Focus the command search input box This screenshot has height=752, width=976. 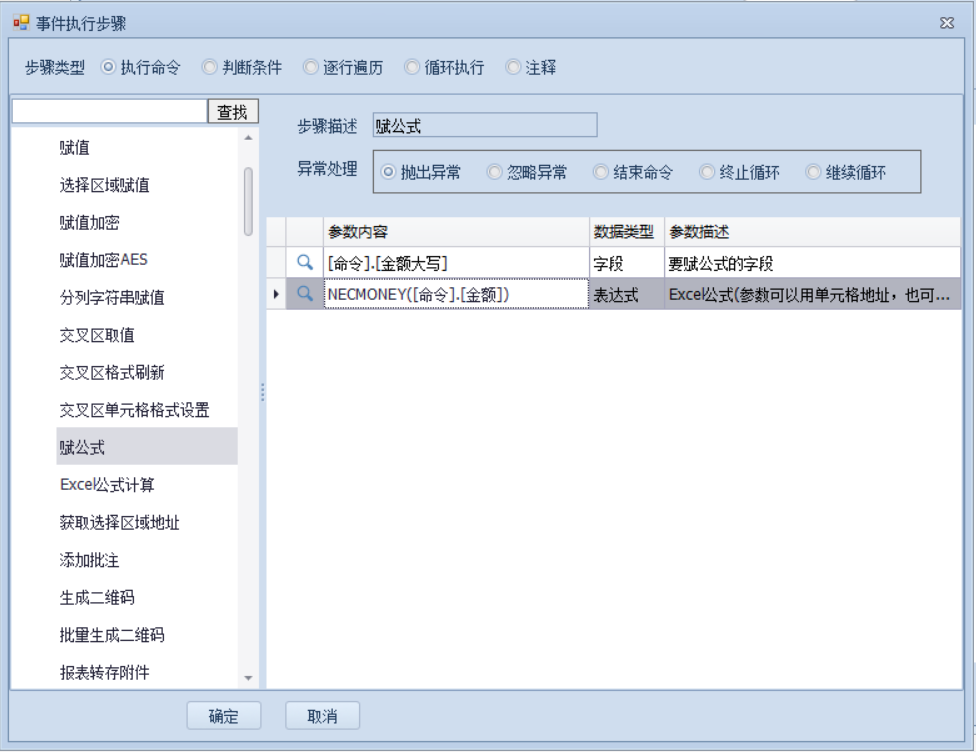109,112
